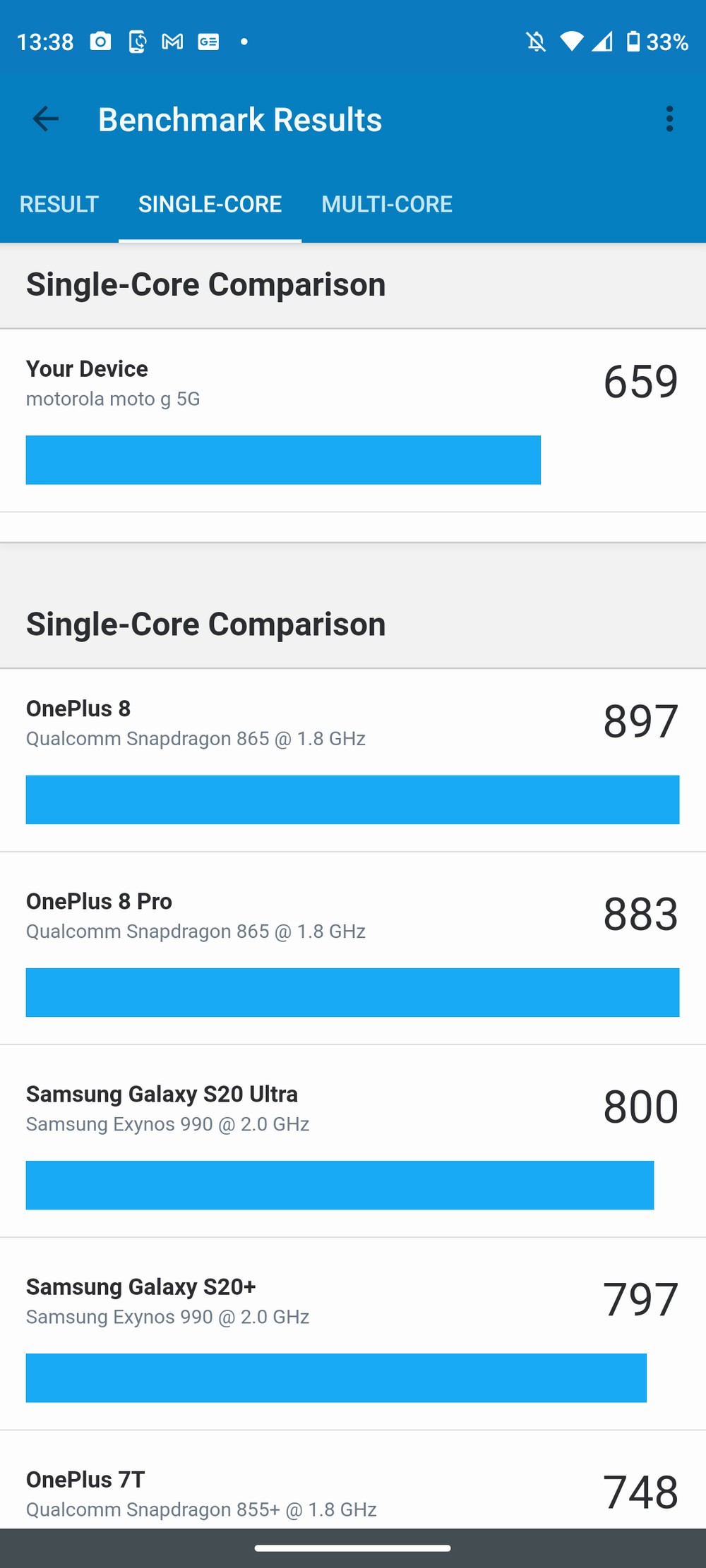Tap the OnePlus 8 Pro score bar

pyautogui.click(x=352, y=992)
